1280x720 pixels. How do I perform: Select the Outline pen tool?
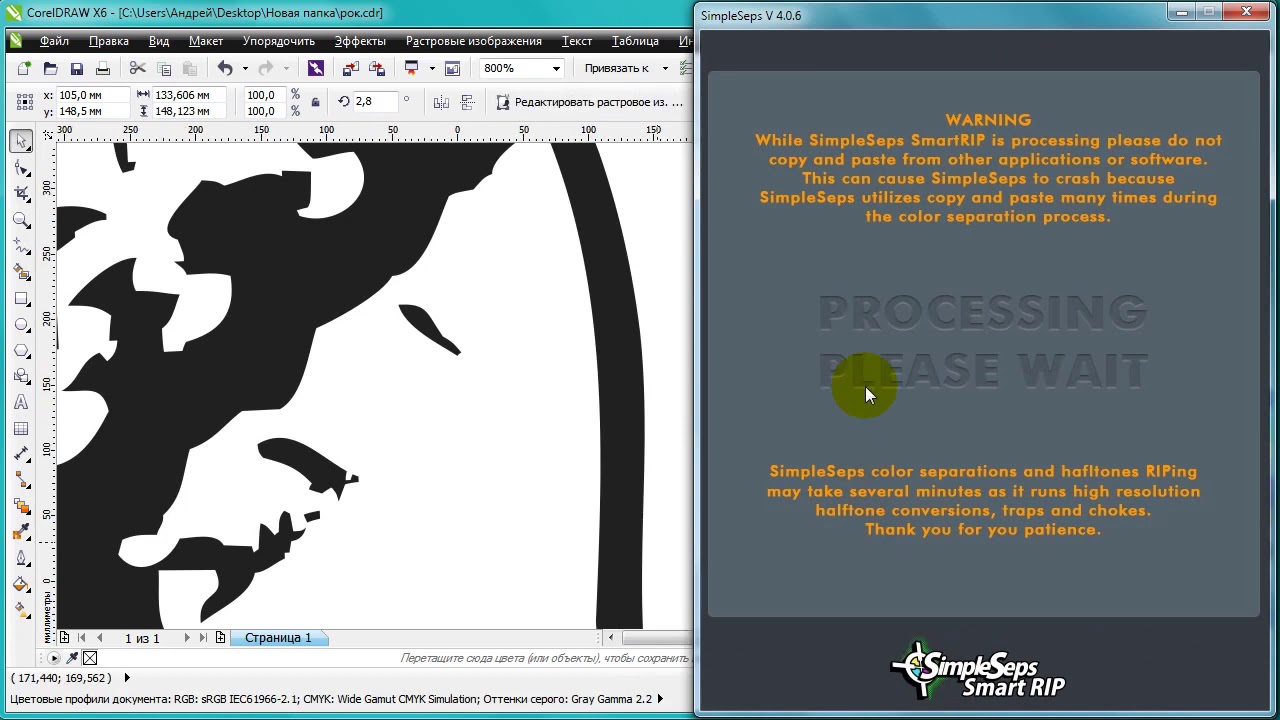click(x=21, y=559)
